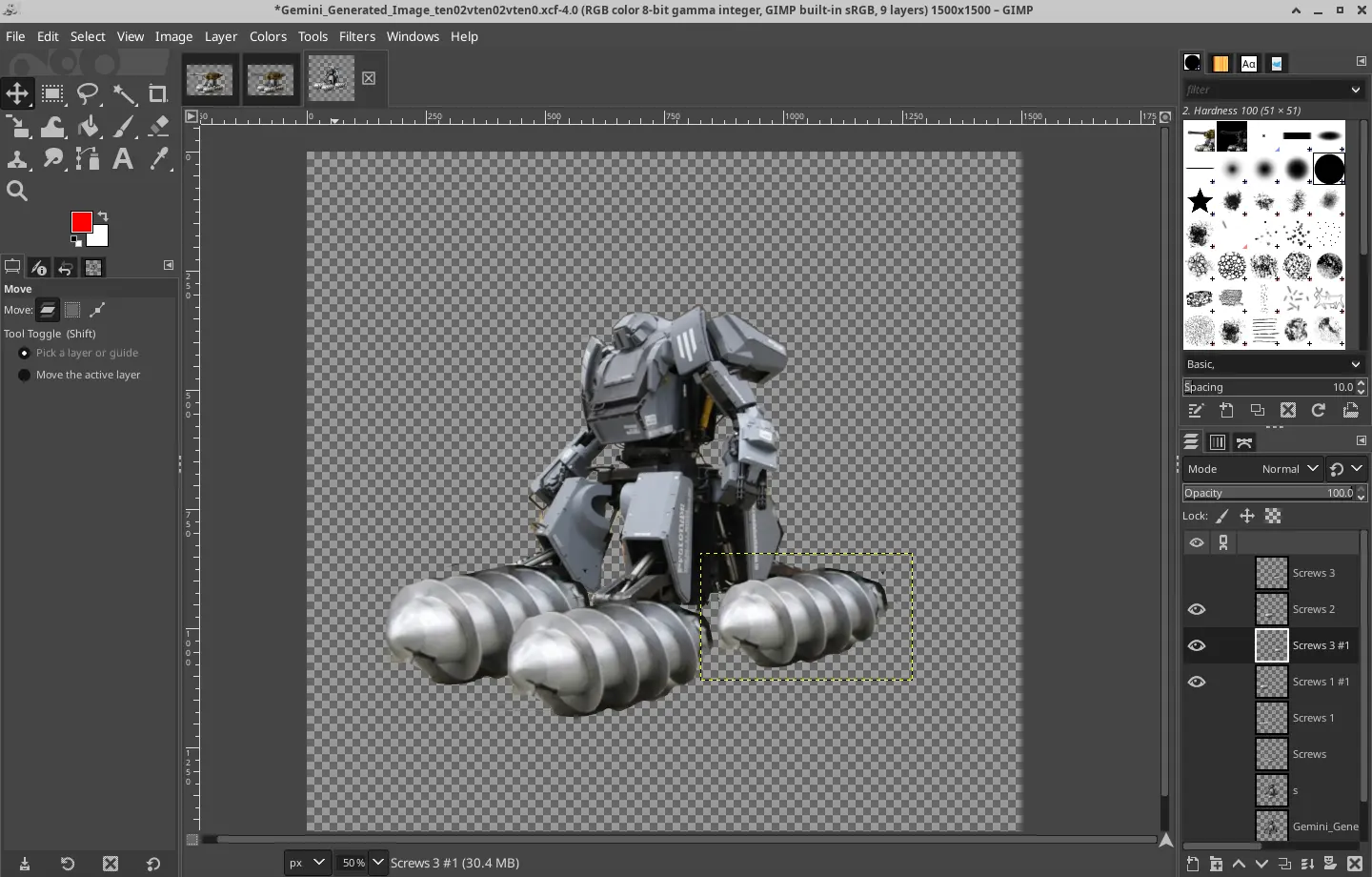This screenshot has width=1372, height=877.
Task: Select the Text tool
Action: pyautogui.click(x=123, y=158)
